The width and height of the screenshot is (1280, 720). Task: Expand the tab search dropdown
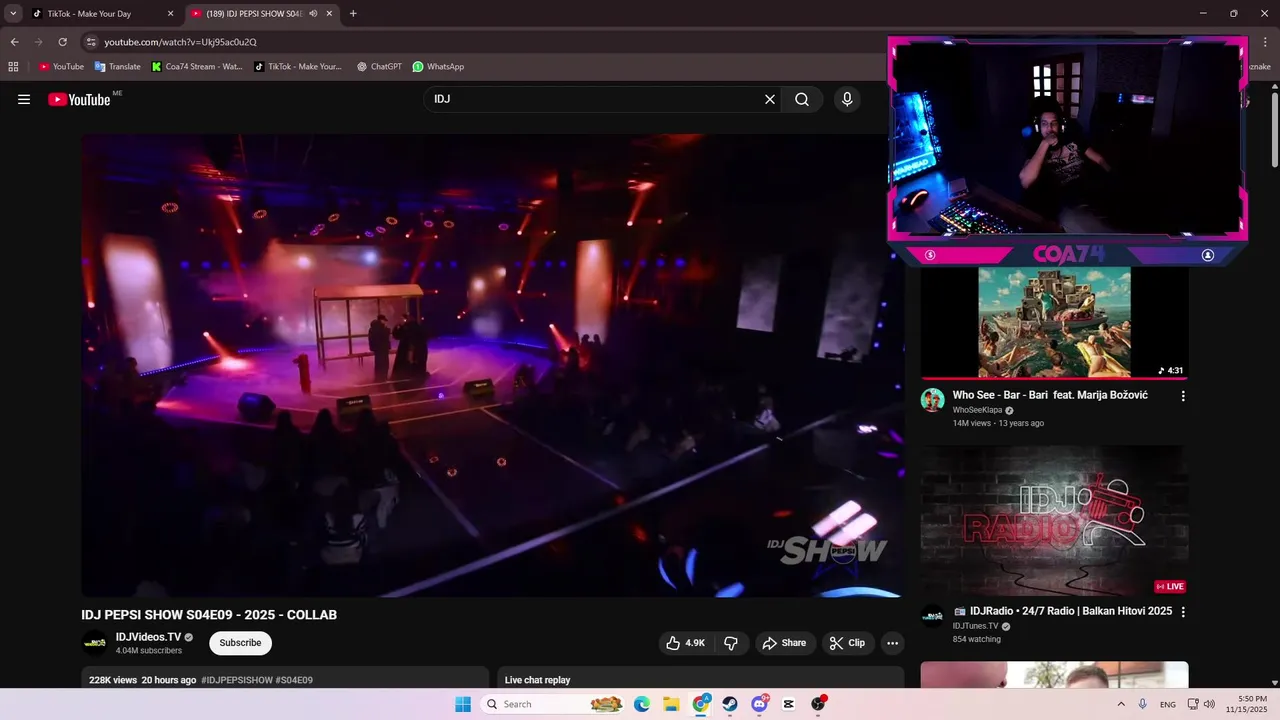click(13, 14)
